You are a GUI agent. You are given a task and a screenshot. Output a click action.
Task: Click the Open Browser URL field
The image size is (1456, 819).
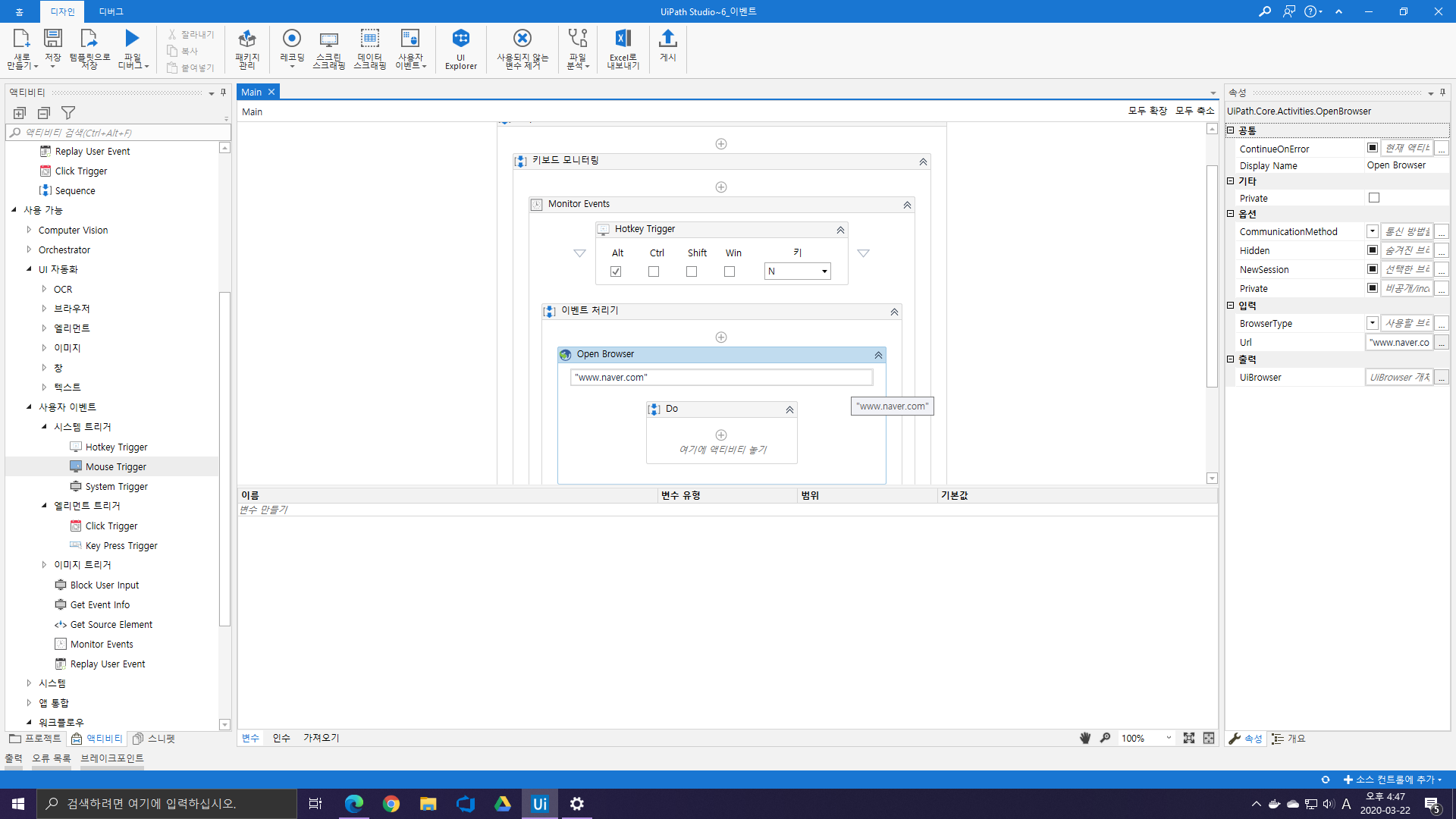(x=720, y=378)
